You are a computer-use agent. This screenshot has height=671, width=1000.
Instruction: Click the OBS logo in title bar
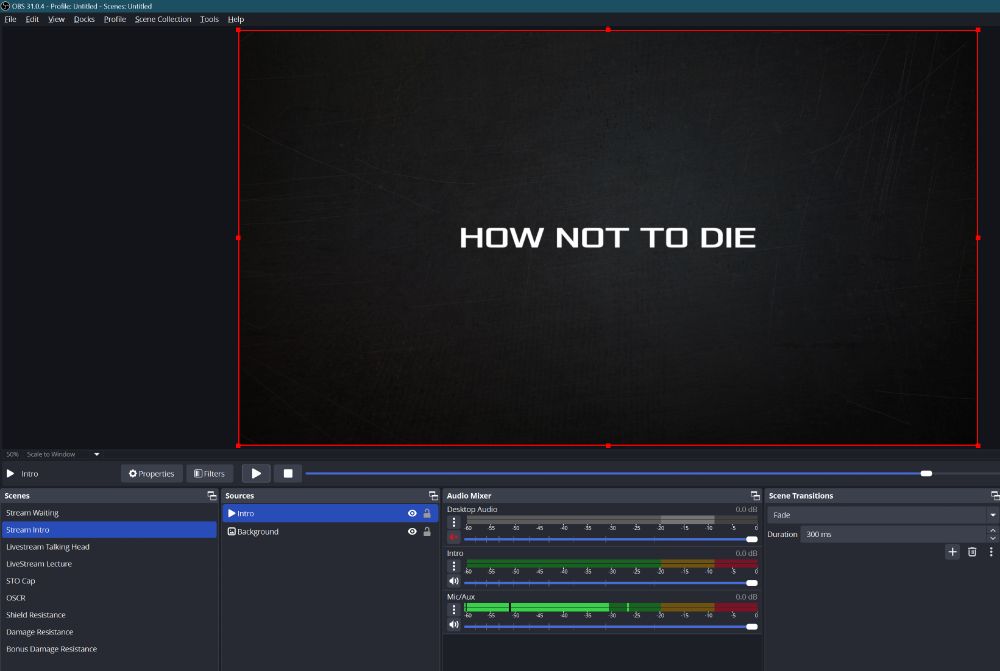[5, 6]
